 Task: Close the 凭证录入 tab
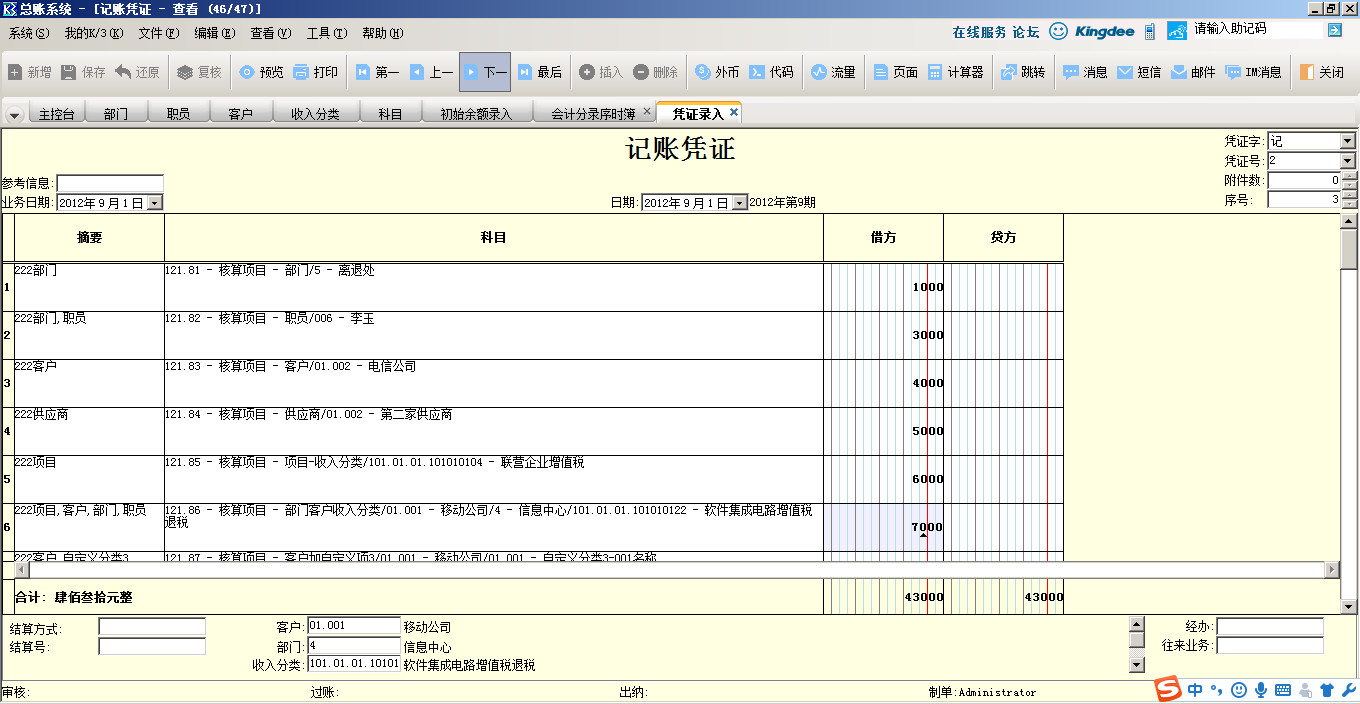tap(734, 113)
